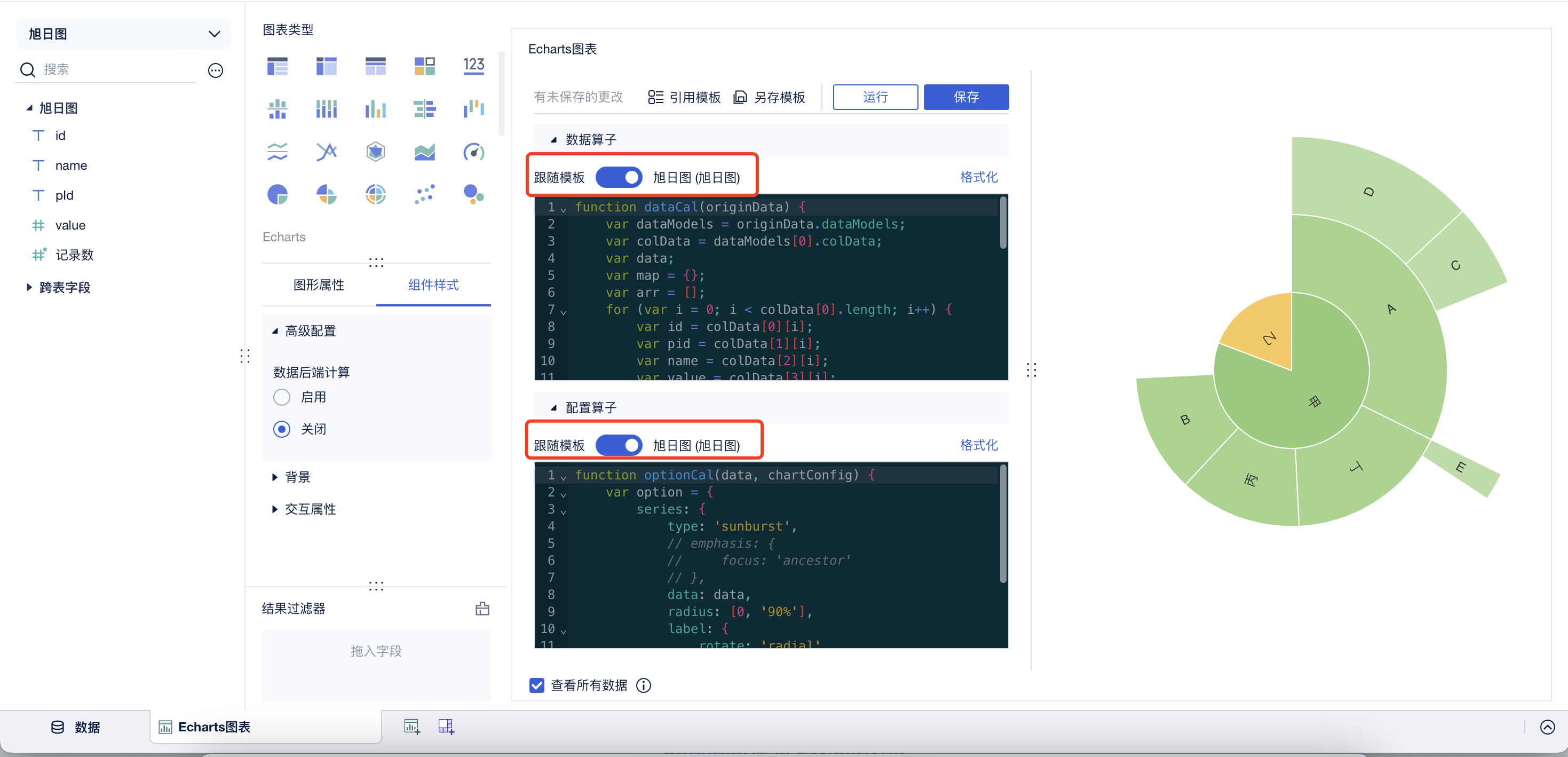Click the 运行 button
Viewport: 1568px width, 757px height.
click(x=875, y=97)
